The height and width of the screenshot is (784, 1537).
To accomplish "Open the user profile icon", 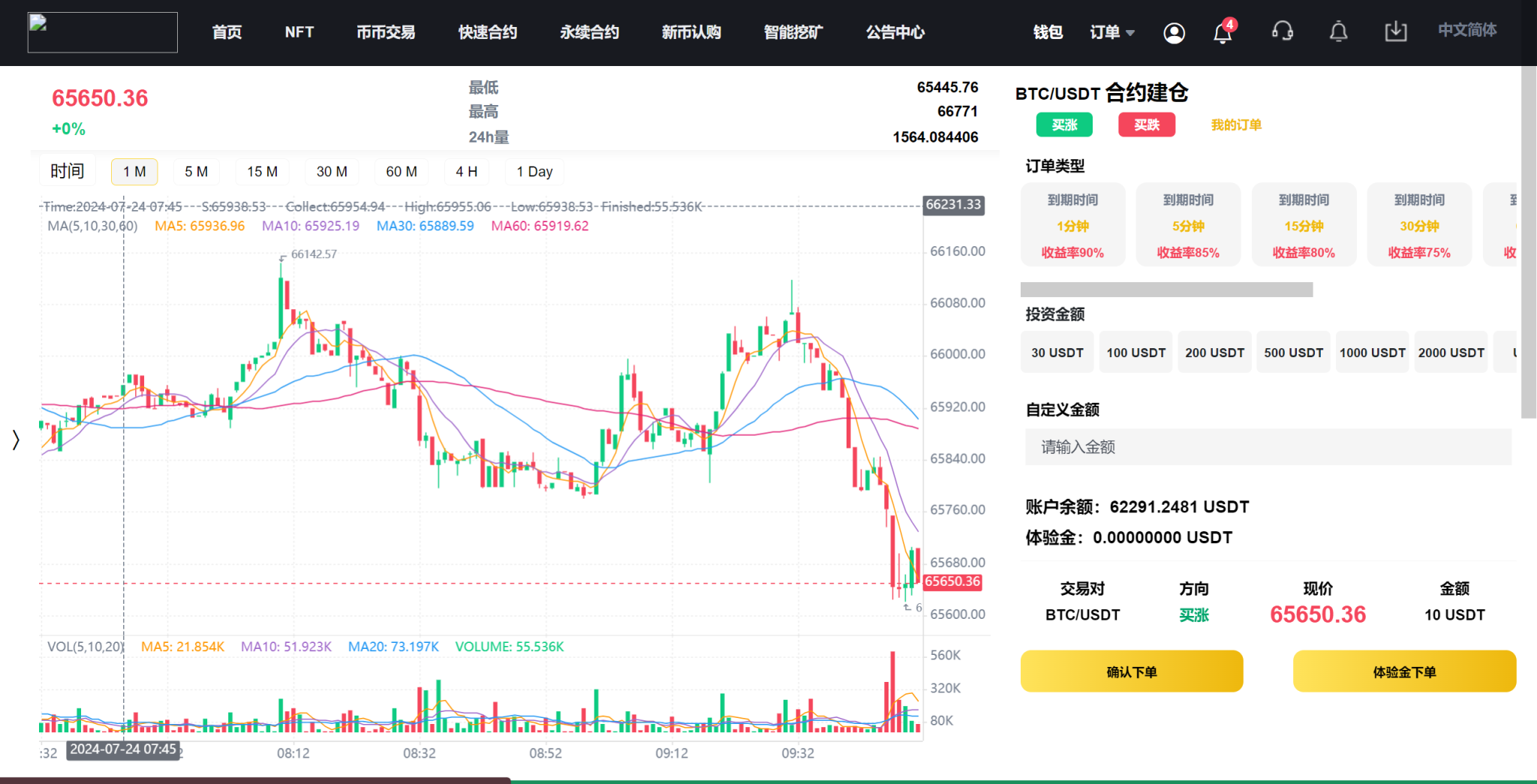I will pos(1174,32).
